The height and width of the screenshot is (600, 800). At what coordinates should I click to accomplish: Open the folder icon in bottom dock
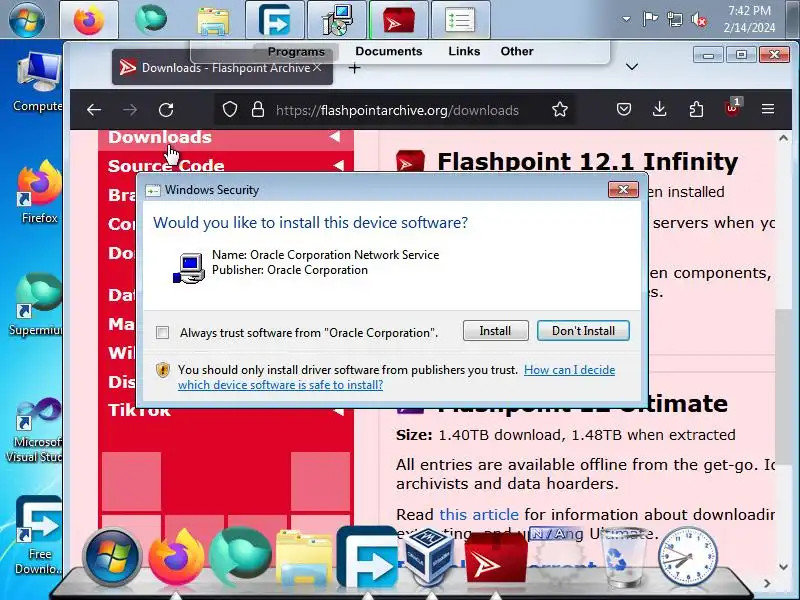(305, 558)
